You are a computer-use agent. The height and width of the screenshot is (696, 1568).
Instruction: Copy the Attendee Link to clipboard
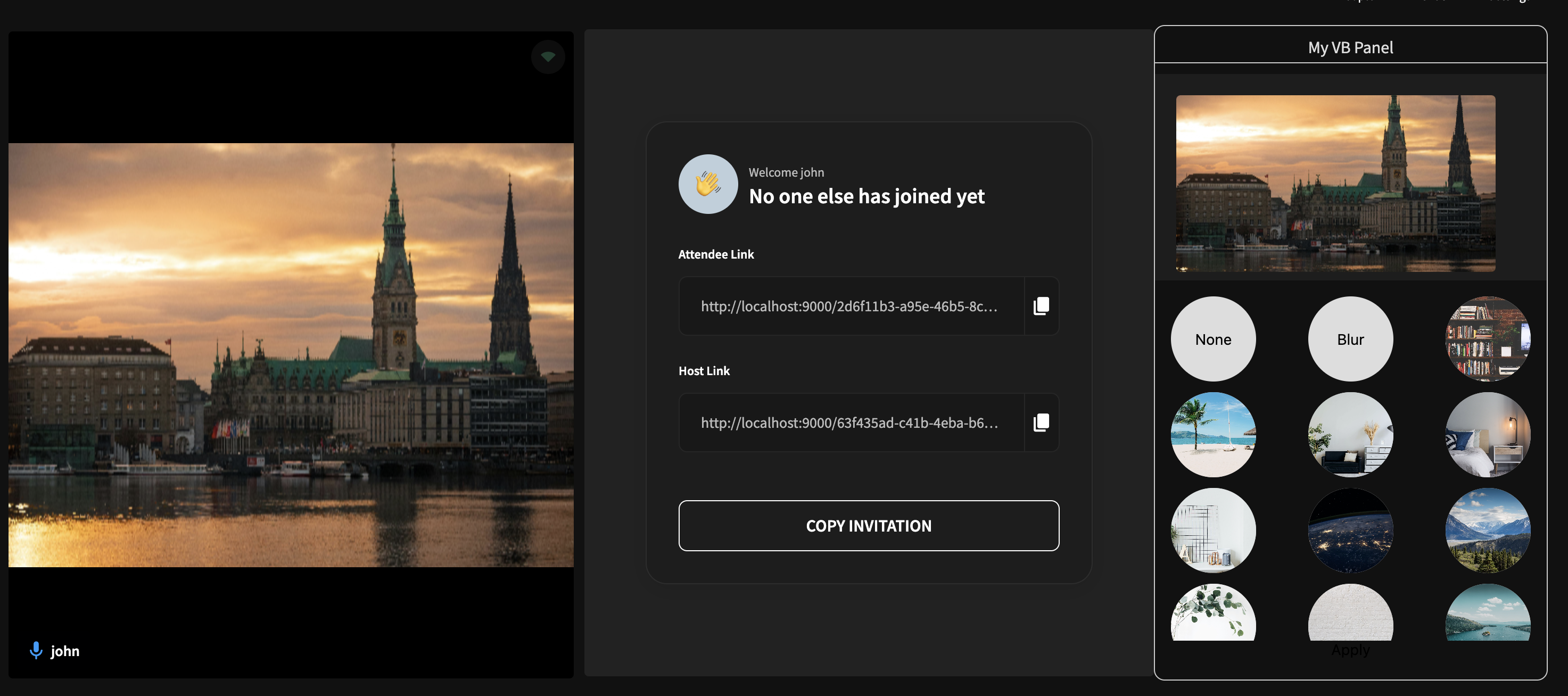[1041, 306]
